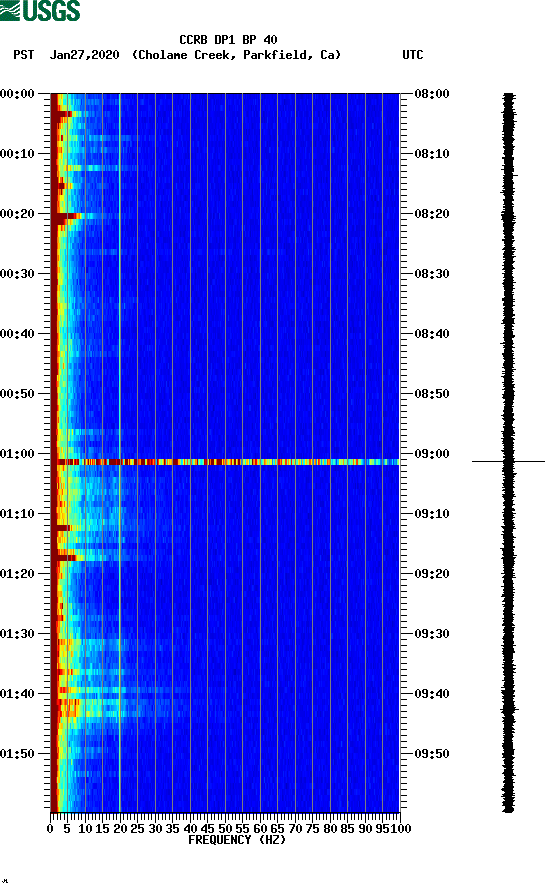Click the 00:40 PST time label
The image size is (552, 892).
18,334
